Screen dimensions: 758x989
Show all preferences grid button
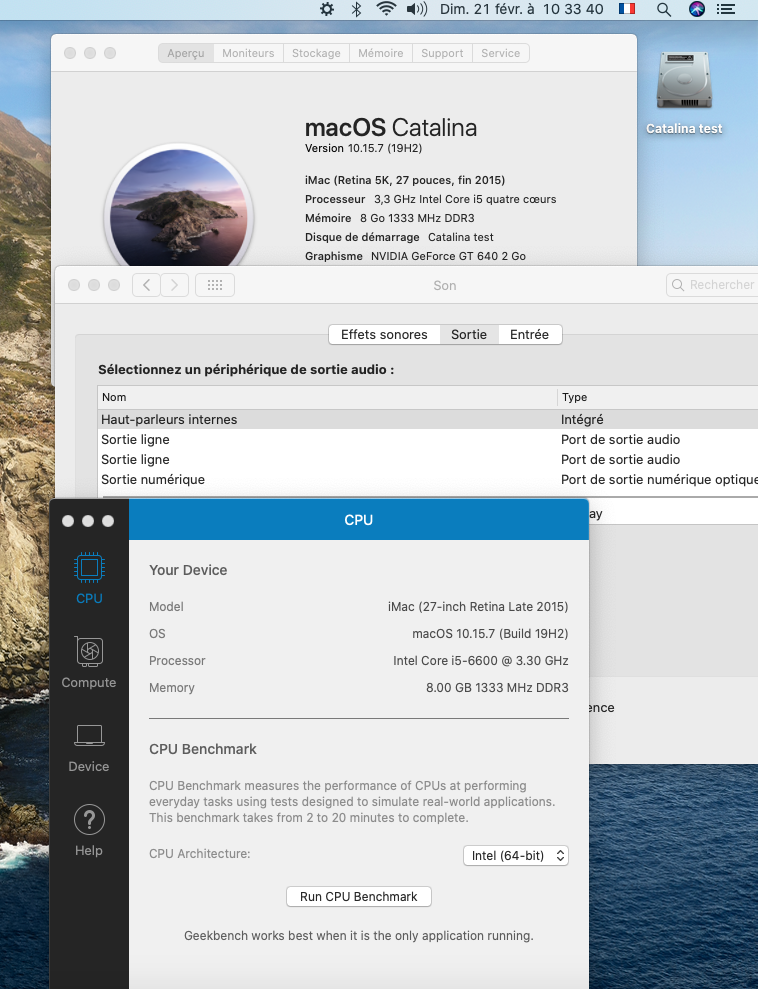[215, 285]
